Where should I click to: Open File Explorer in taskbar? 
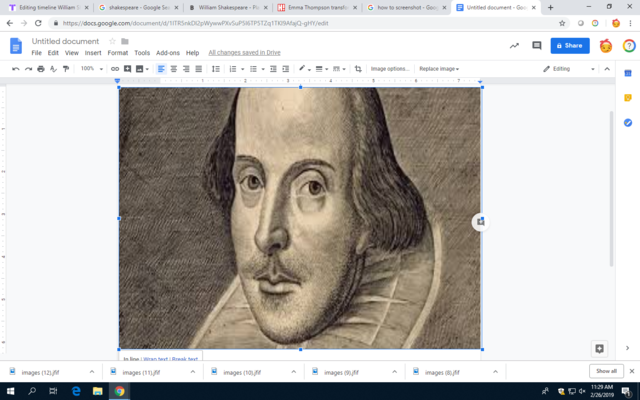point(98,391)
